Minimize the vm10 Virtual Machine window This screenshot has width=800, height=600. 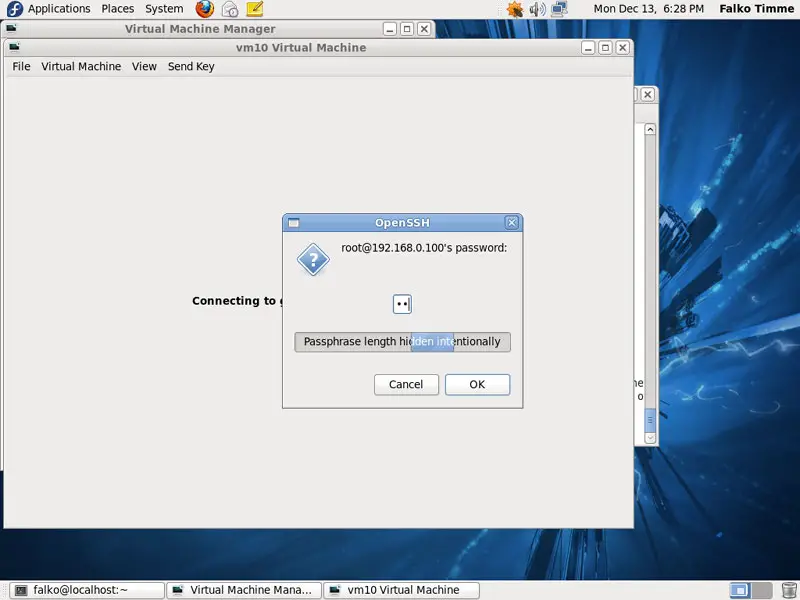coord(588,47)
